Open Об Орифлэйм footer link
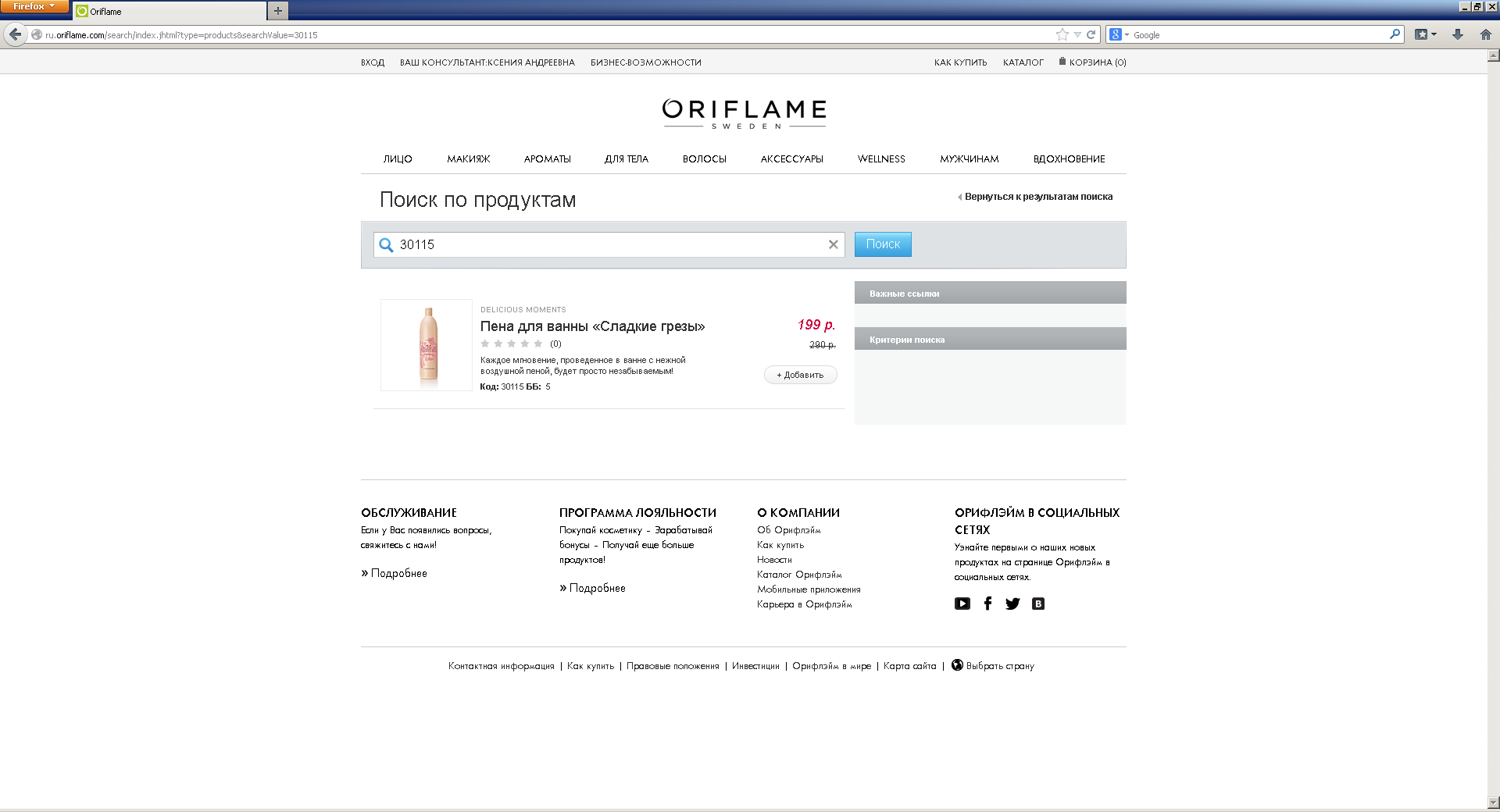Screen dimensions: 1500x812 tap(789, 530)
